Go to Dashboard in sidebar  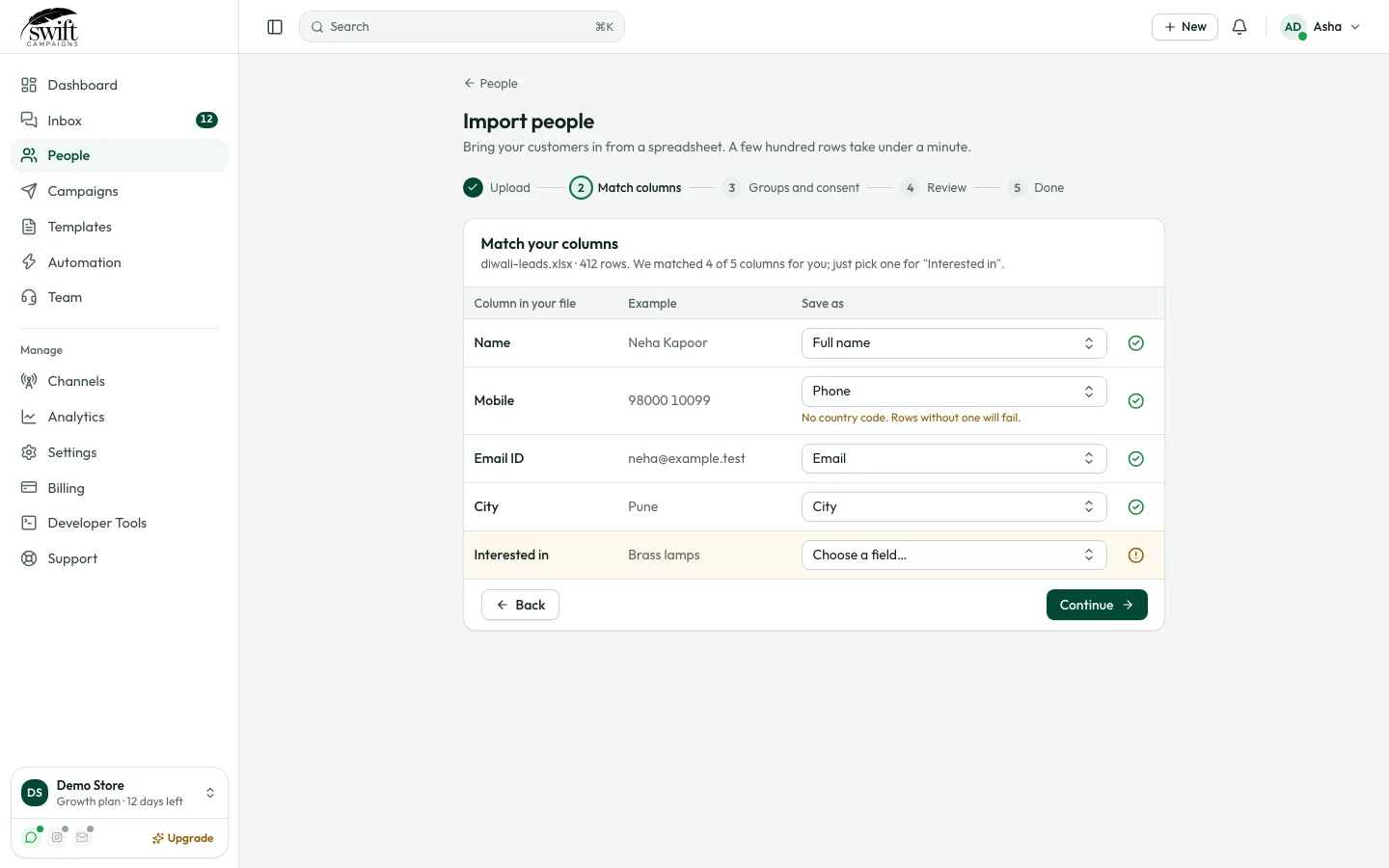[120, 85]
